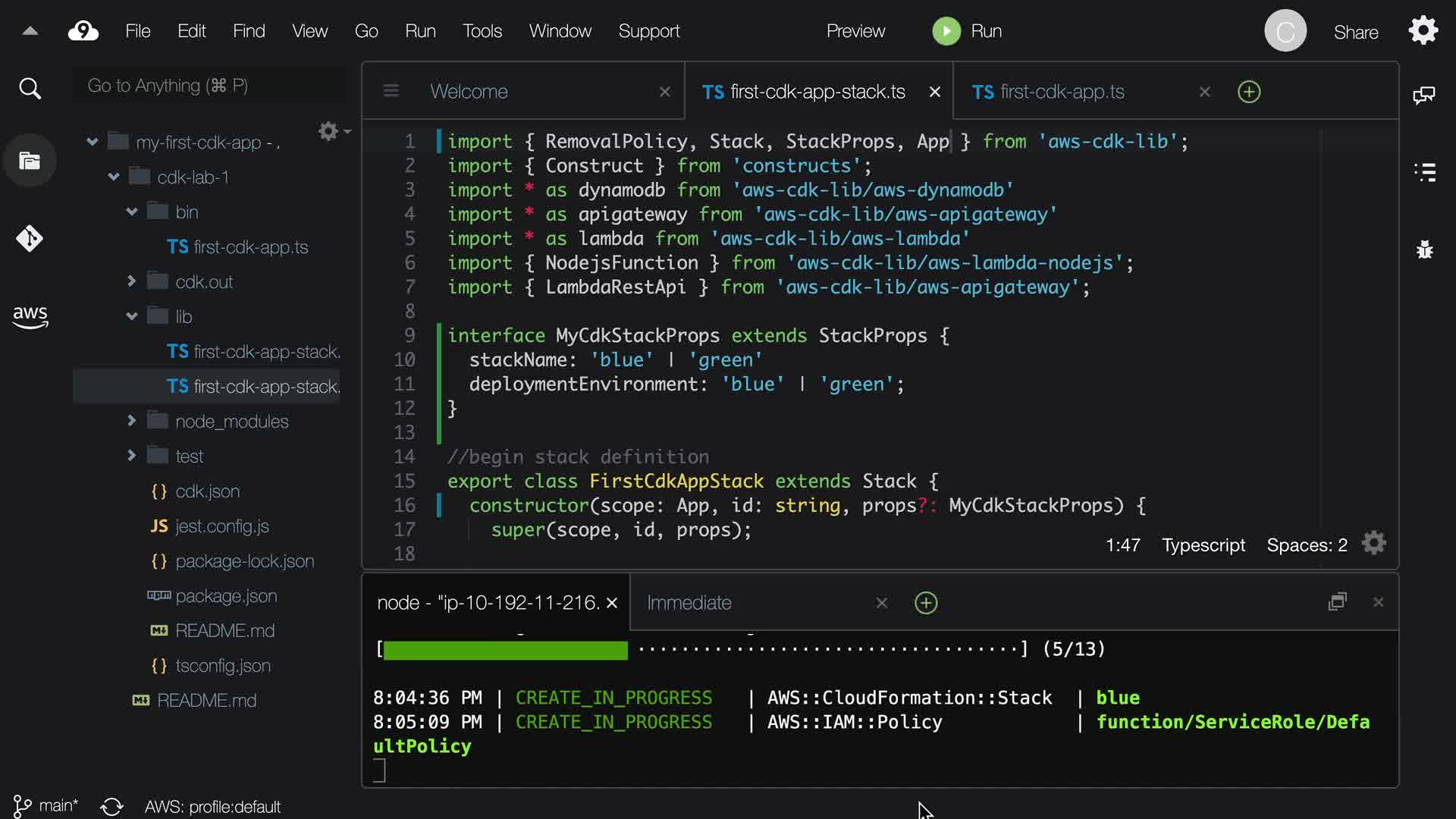Click the Preview button
The height and width of the screenshot is (819, 1456).
coord(855,31)
